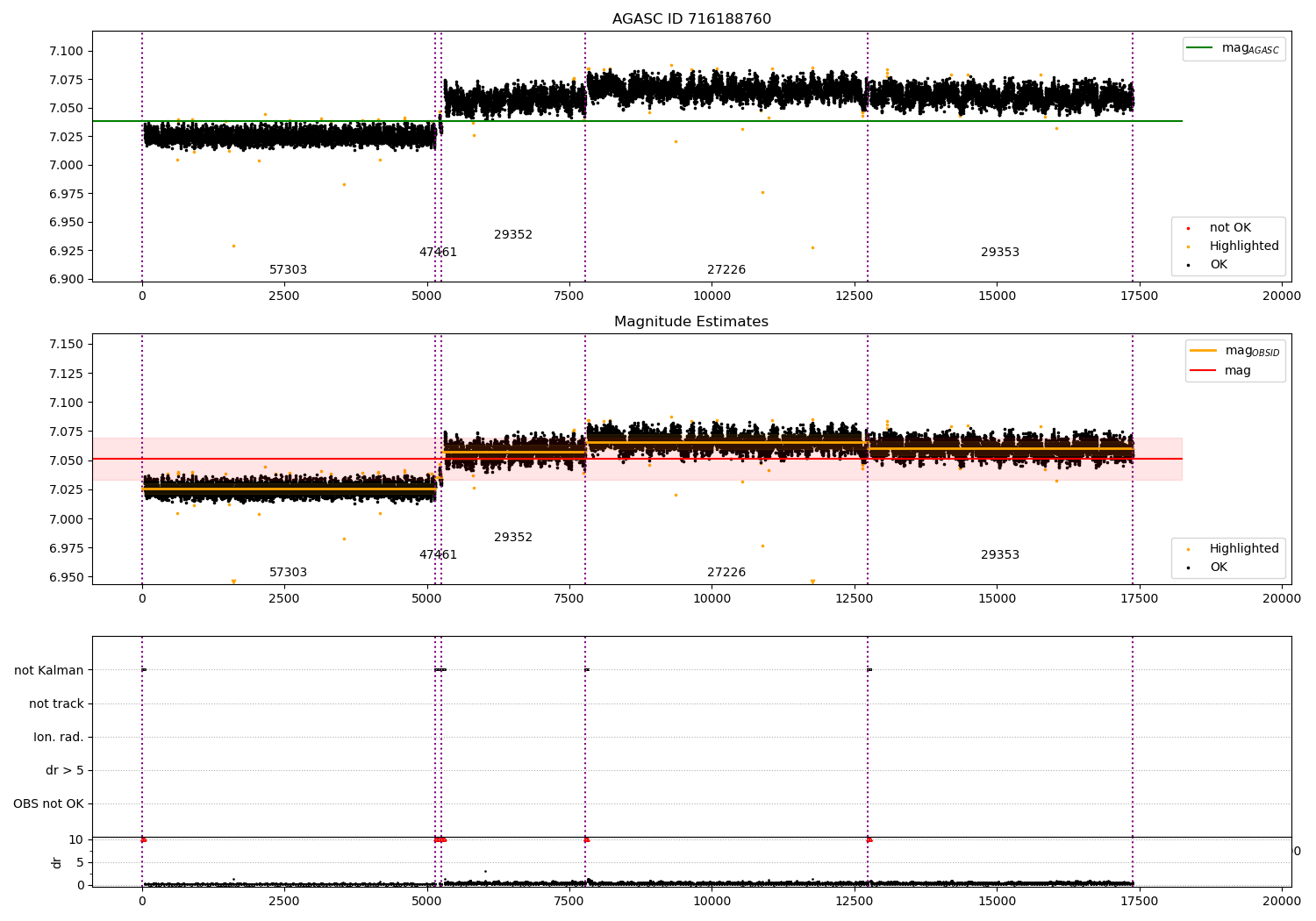Click the "Ion. rad." axis label
The width and height of the screenshot is (1316, 921).
click(59, 738)
